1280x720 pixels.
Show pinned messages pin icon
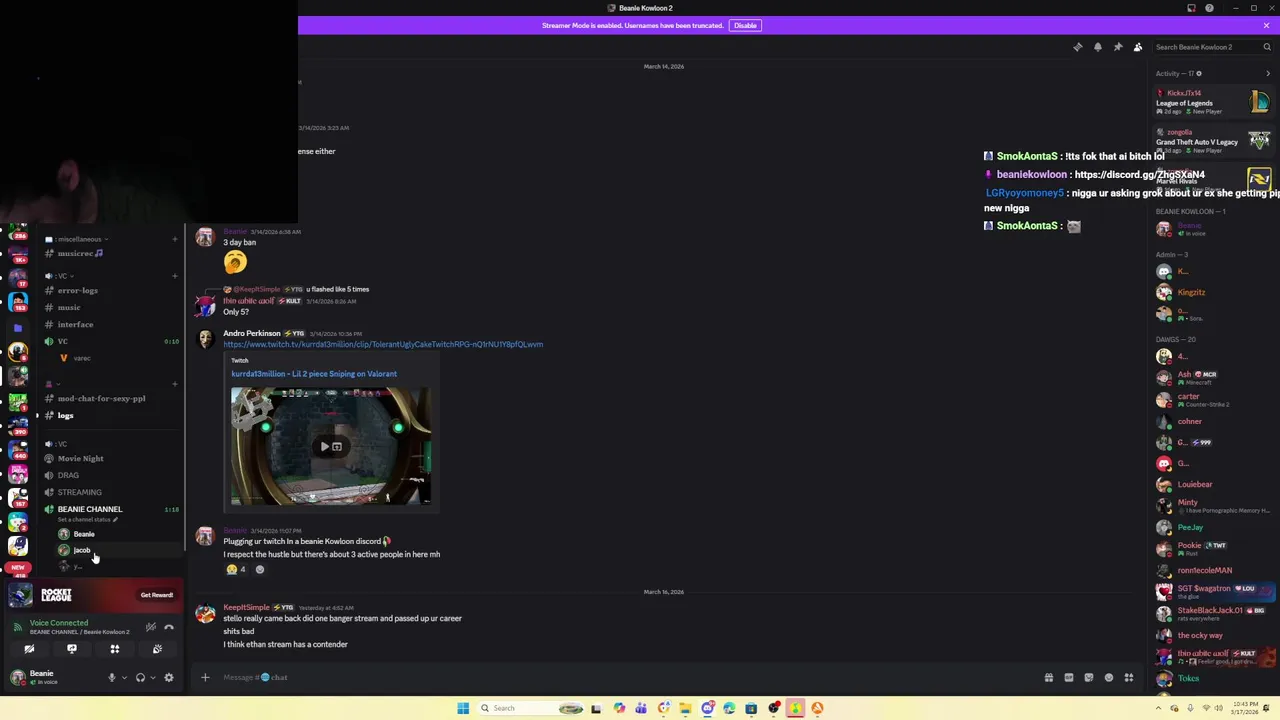(1117, 47)
